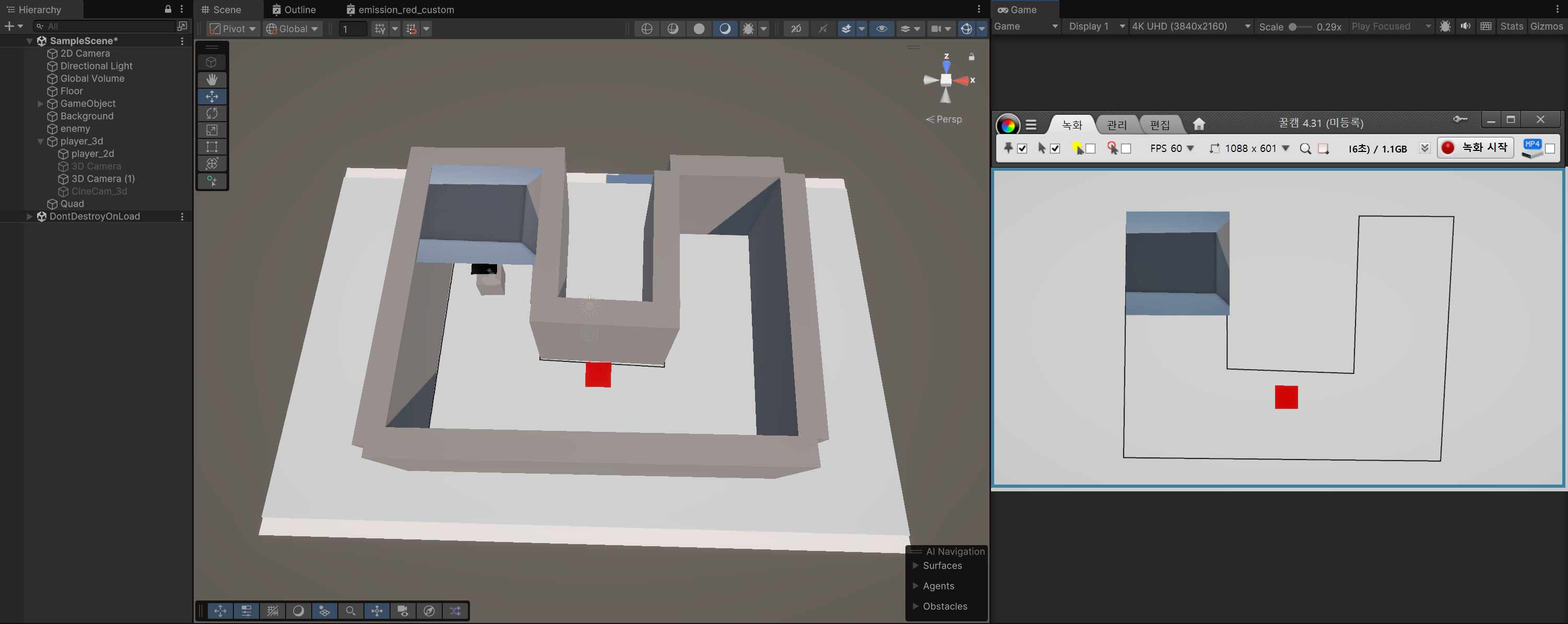
Task: Expand Surfaces in AI Navigation
Action: tap(915, 566)
